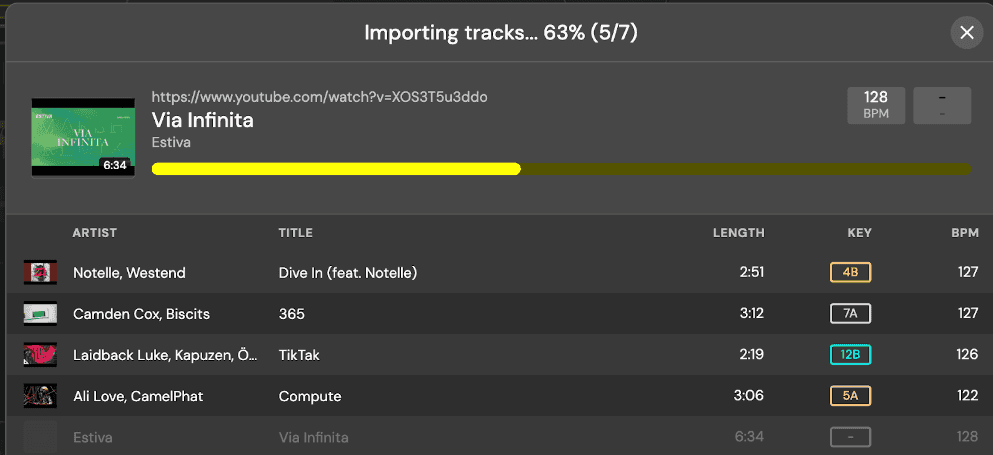
Task: Sort tracks by KEY column
Action: [859, 233]
